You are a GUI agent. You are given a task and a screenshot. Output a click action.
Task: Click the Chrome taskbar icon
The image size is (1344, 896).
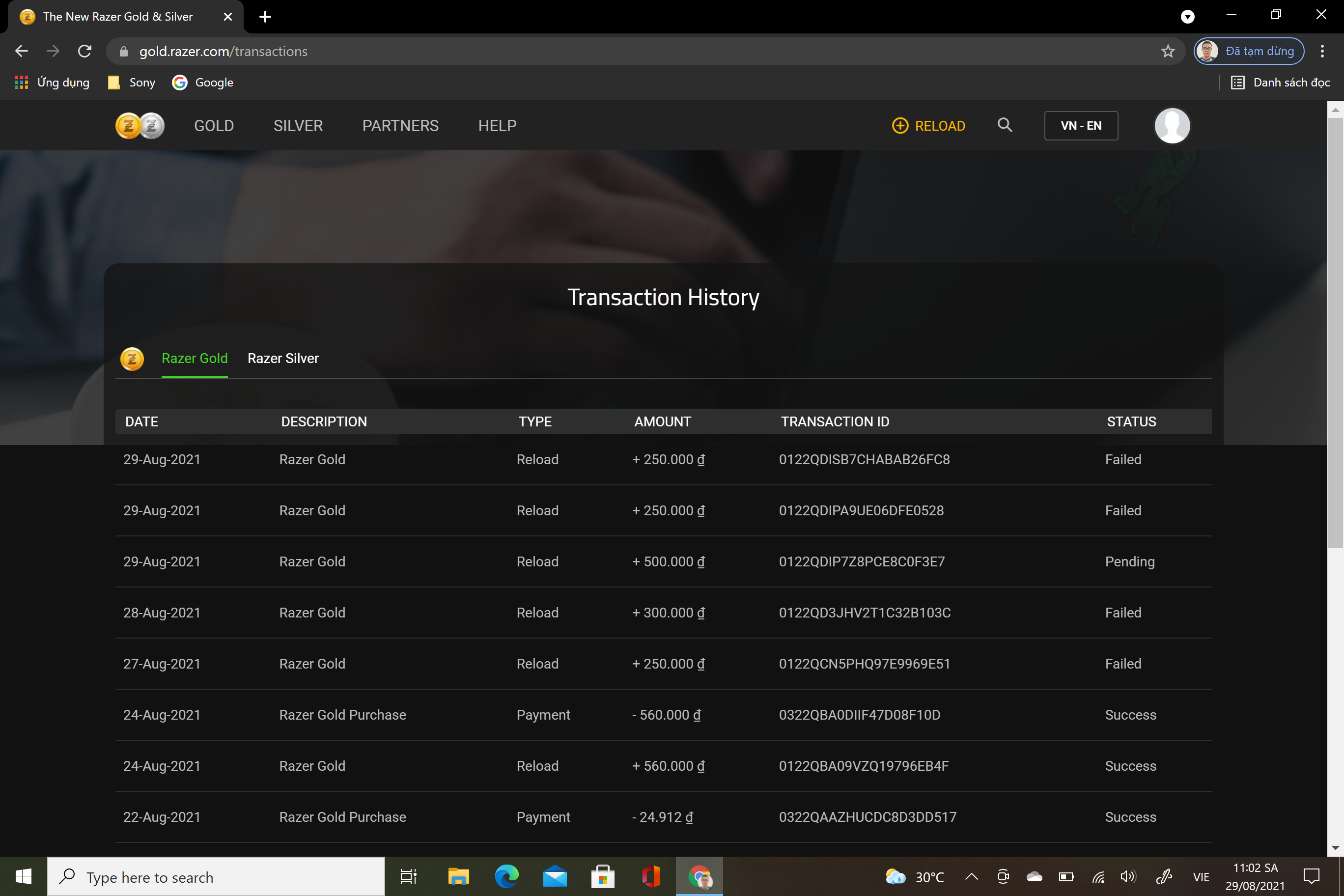click(x=700, y=876)
